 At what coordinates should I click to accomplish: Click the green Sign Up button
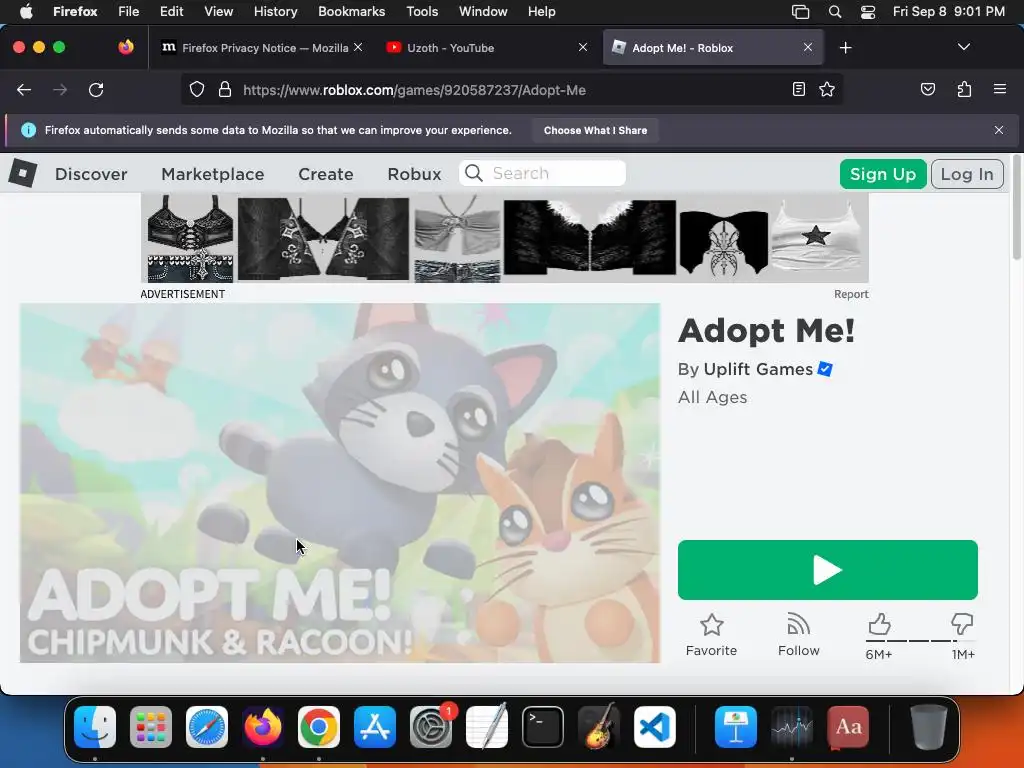(x=882, y=174)
